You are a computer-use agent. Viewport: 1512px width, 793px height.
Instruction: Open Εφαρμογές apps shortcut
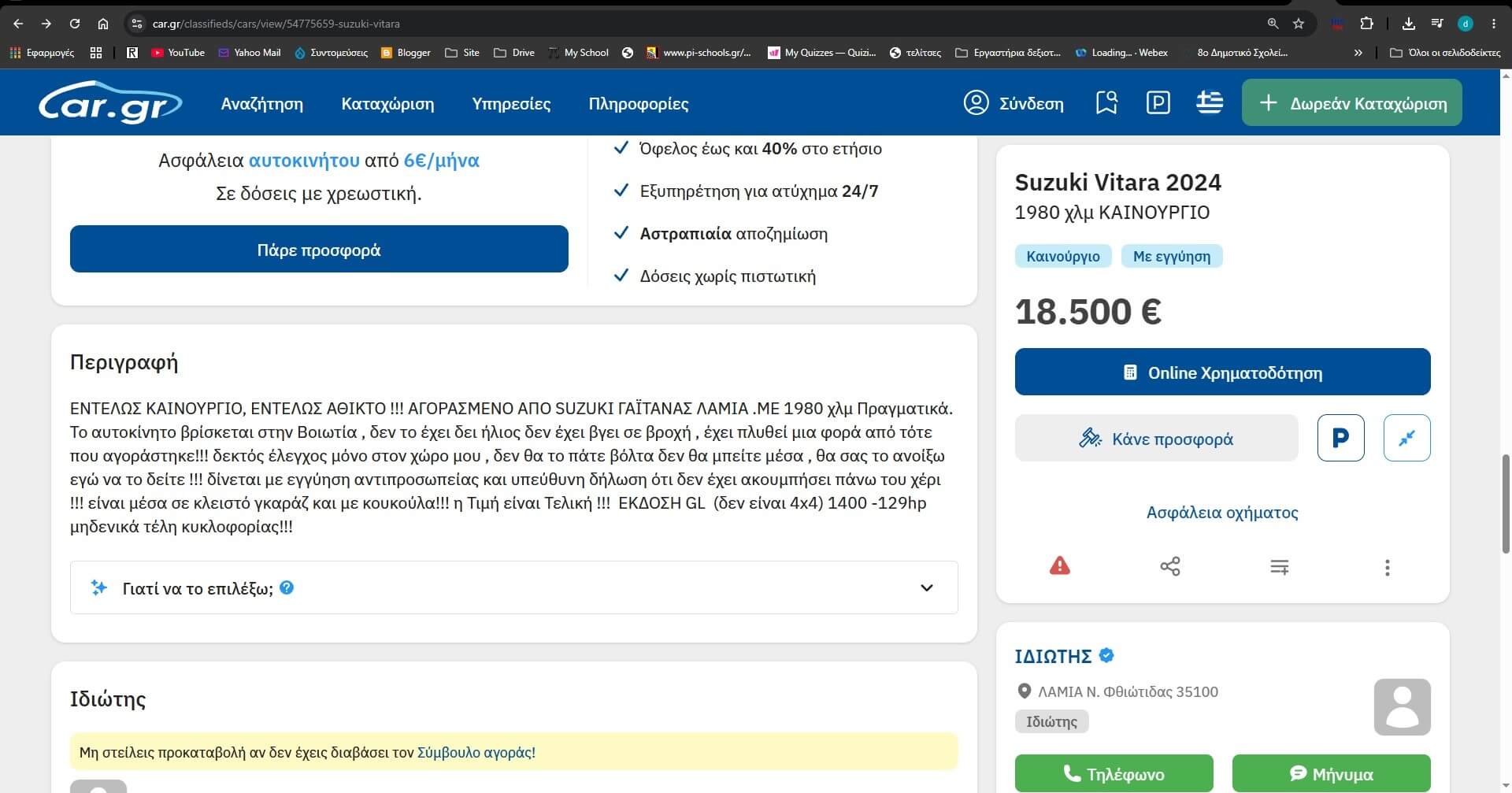coord(42,53)
